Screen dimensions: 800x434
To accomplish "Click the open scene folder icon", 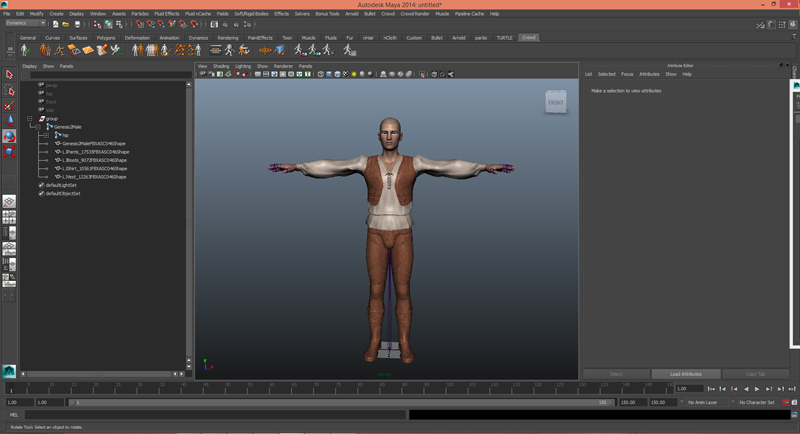I will click(x=65, y=24).
